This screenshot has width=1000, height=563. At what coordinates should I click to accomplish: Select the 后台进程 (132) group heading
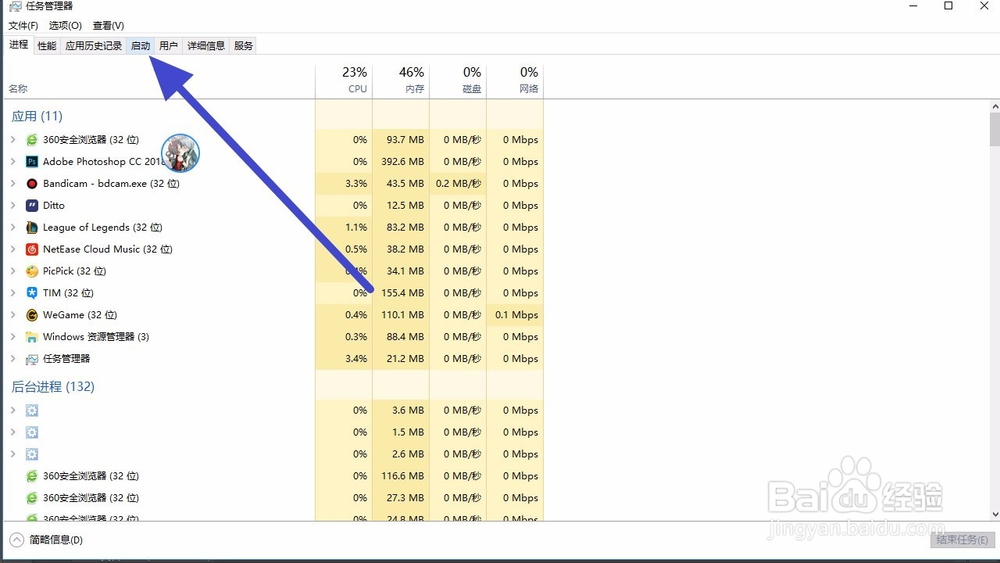[53, 386]
